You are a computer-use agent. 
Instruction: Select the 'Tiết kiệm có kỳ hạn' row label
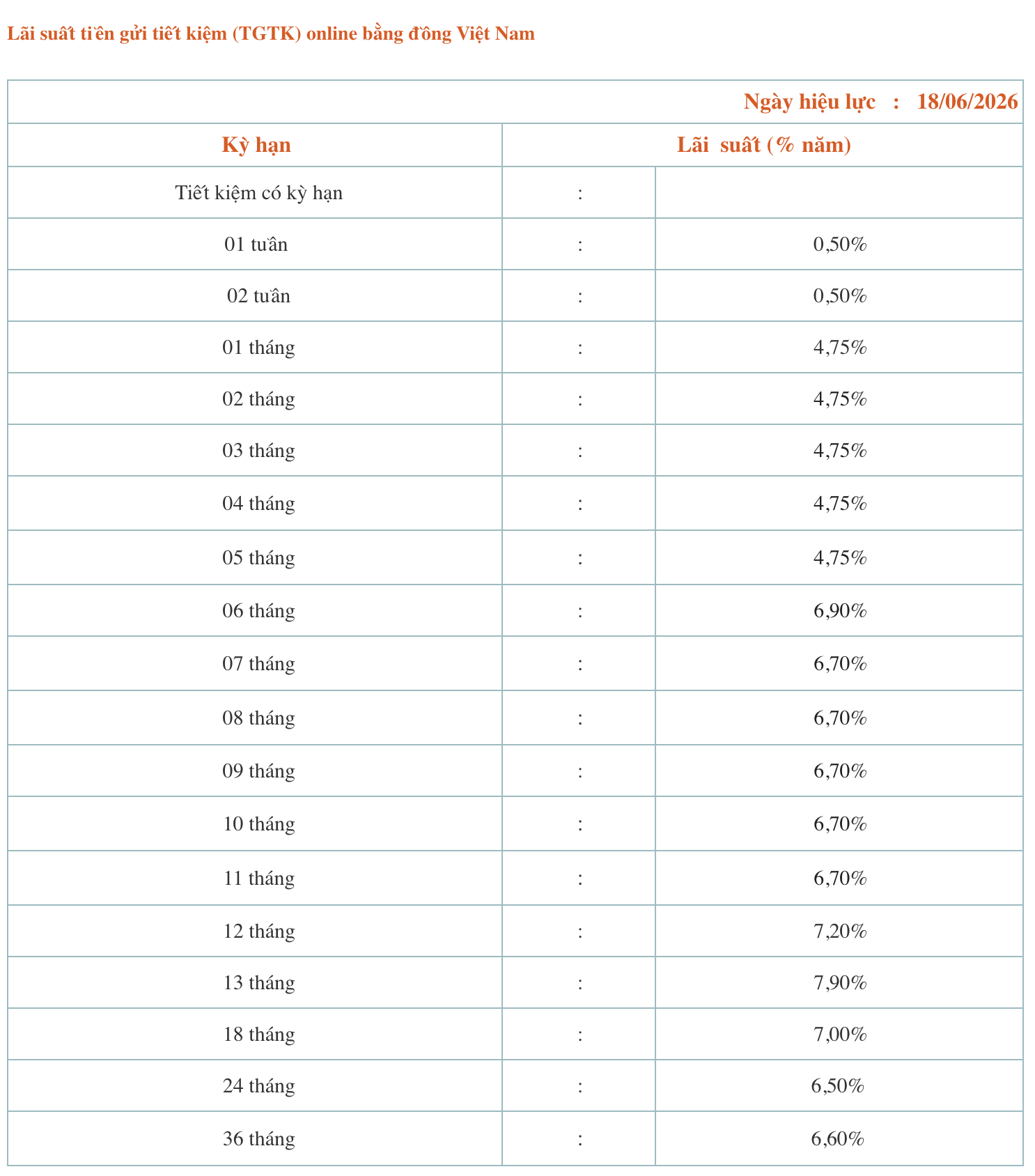pyautogui.click(x=258, y=192)
